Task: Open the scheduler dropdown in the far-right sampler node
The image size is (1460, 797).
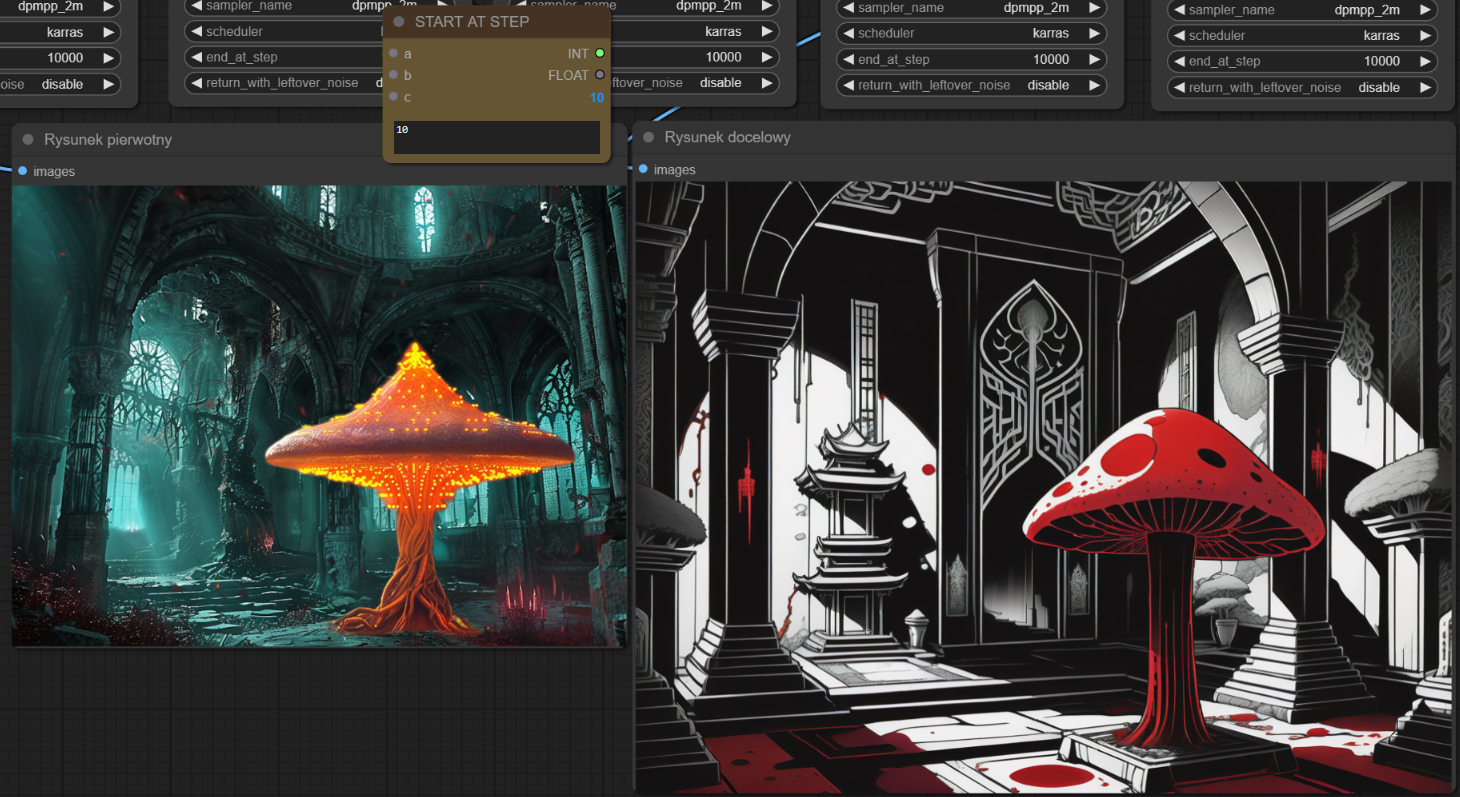Action: tap(1303, 35)
